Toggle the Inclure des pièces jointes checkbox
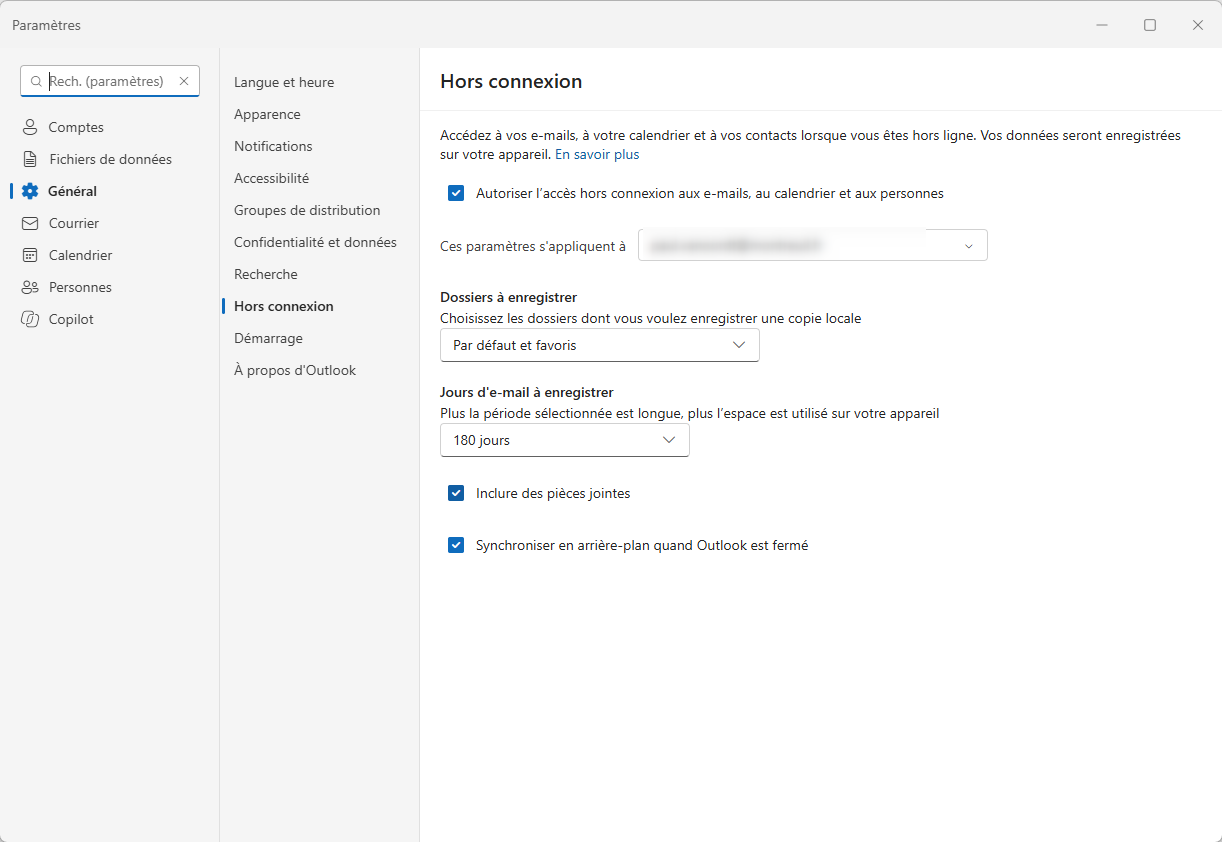The height and width of the screenshot is (842, 1222). click(x=456, y=493)
